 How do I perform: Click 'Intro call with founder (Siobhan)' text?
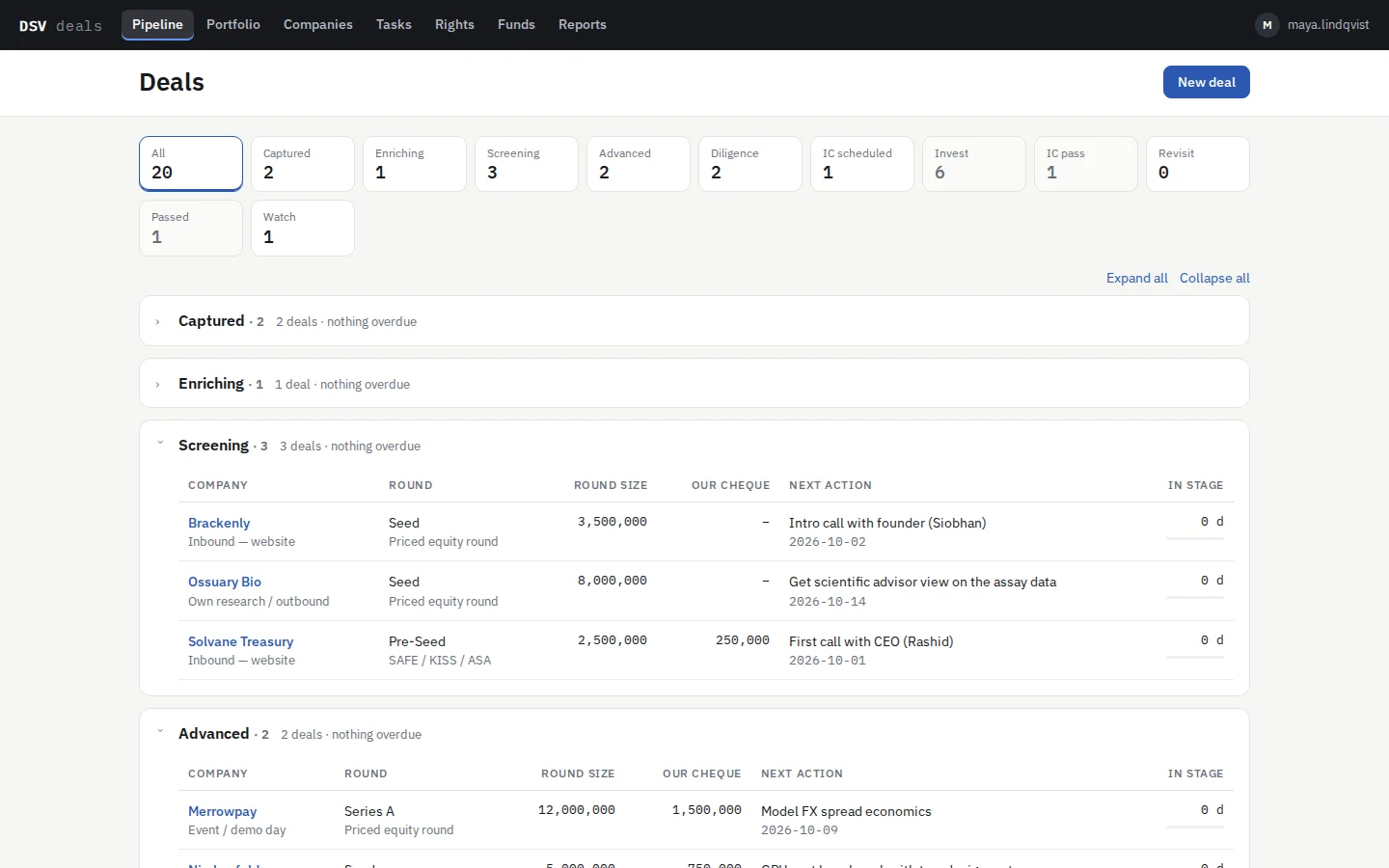pyautogui.click(x=887, y=523)
